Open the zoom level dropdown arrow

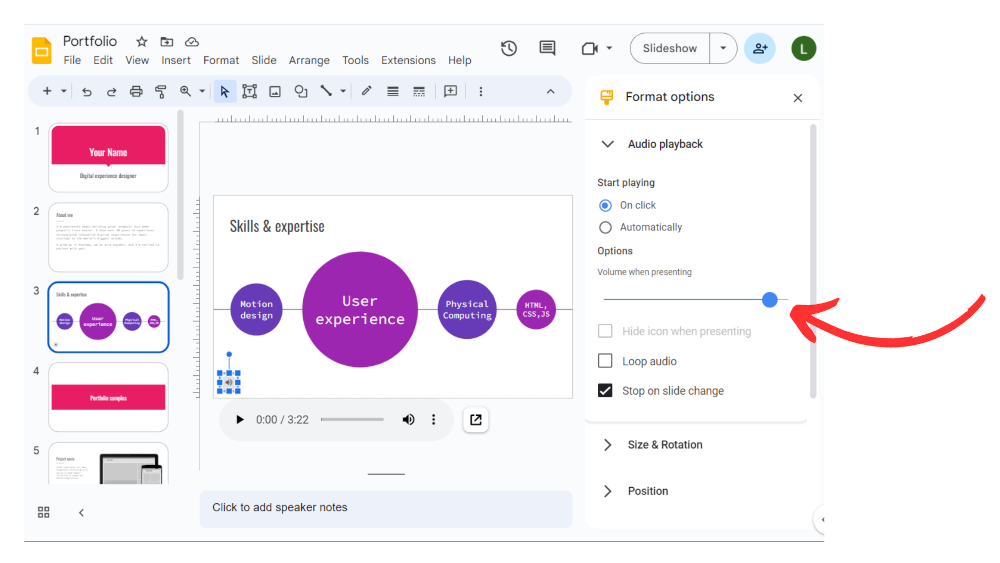point(202,92)
